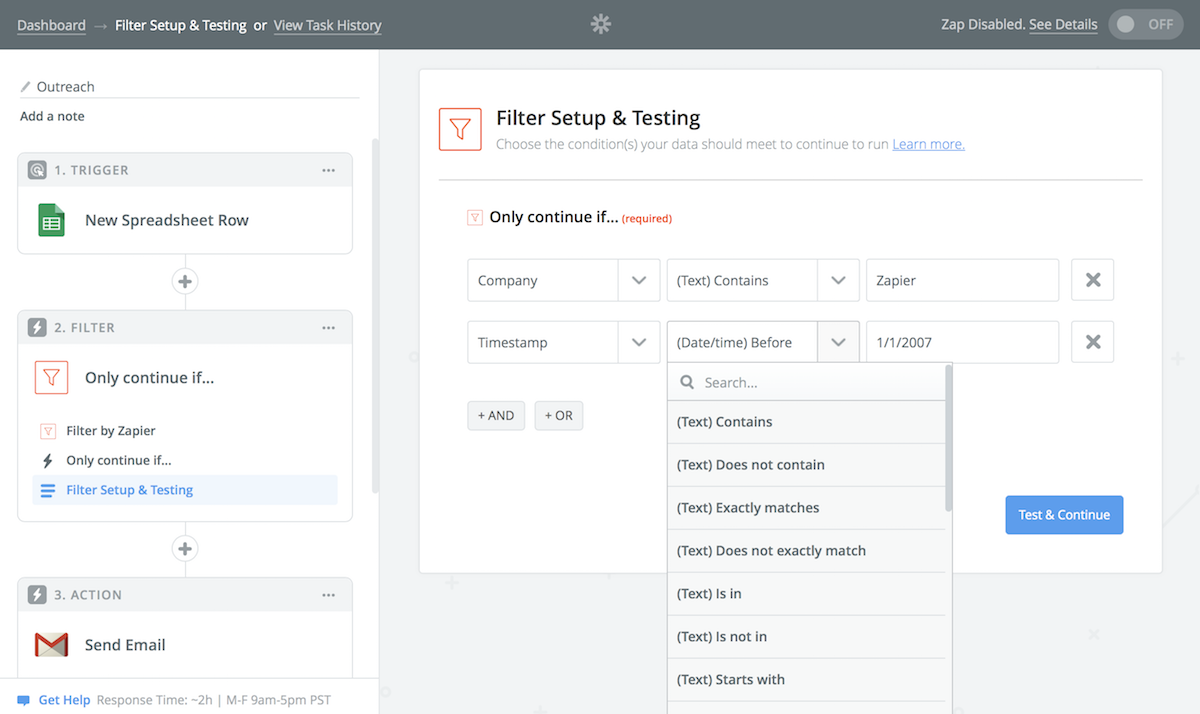Image resolution: width=1200 pixels, height=714 pixels.
Task: Open Get Help link
Action: (x=64, y=700)
